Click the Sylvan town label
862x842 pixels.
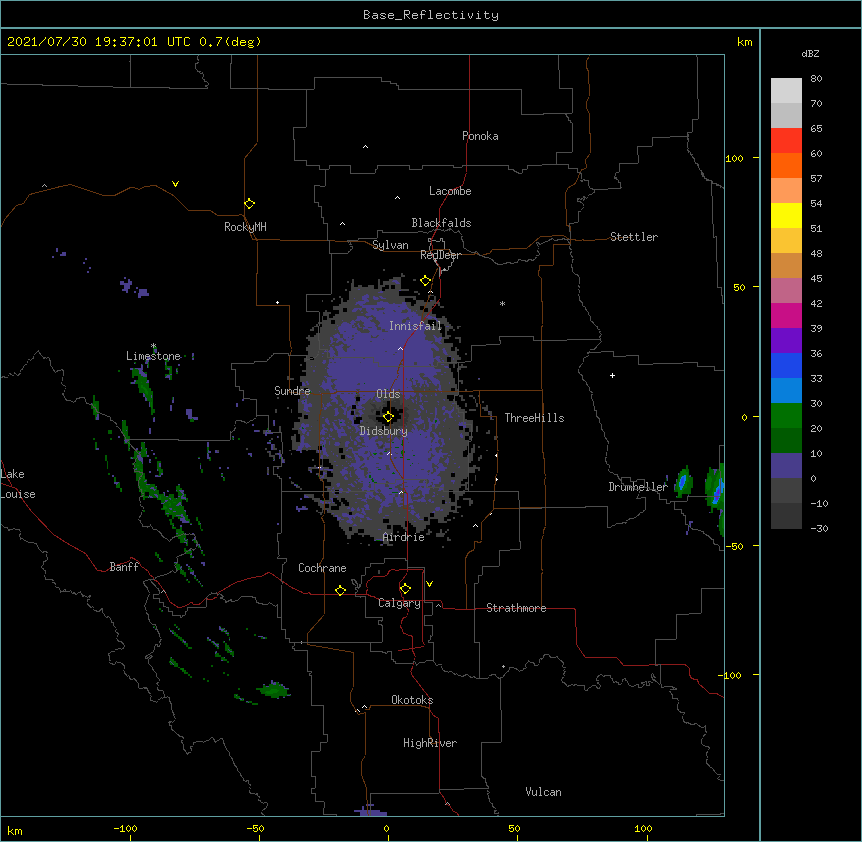pyautogui.click(x=390, y=245)
